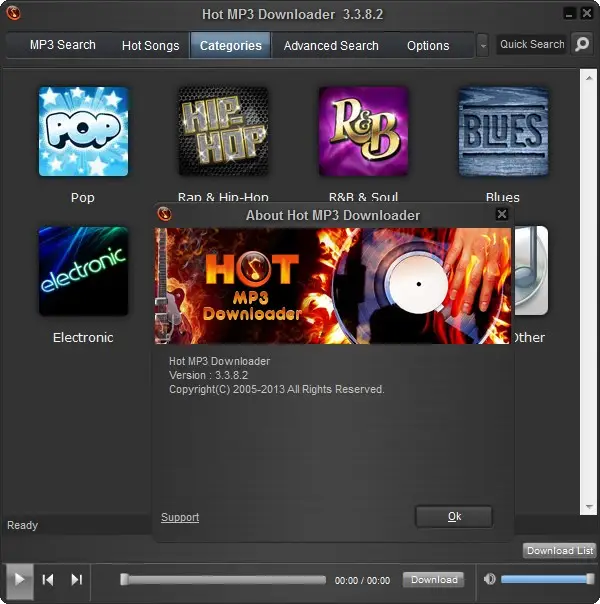Adjust the volume slider

coord(547,579)
